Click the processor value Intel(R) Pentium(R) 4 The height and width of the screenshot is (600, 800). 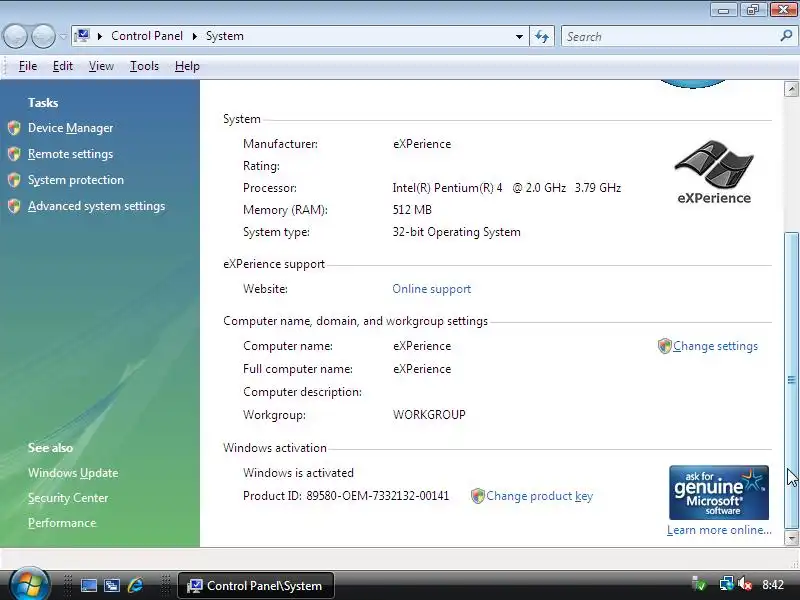[447, 188]
